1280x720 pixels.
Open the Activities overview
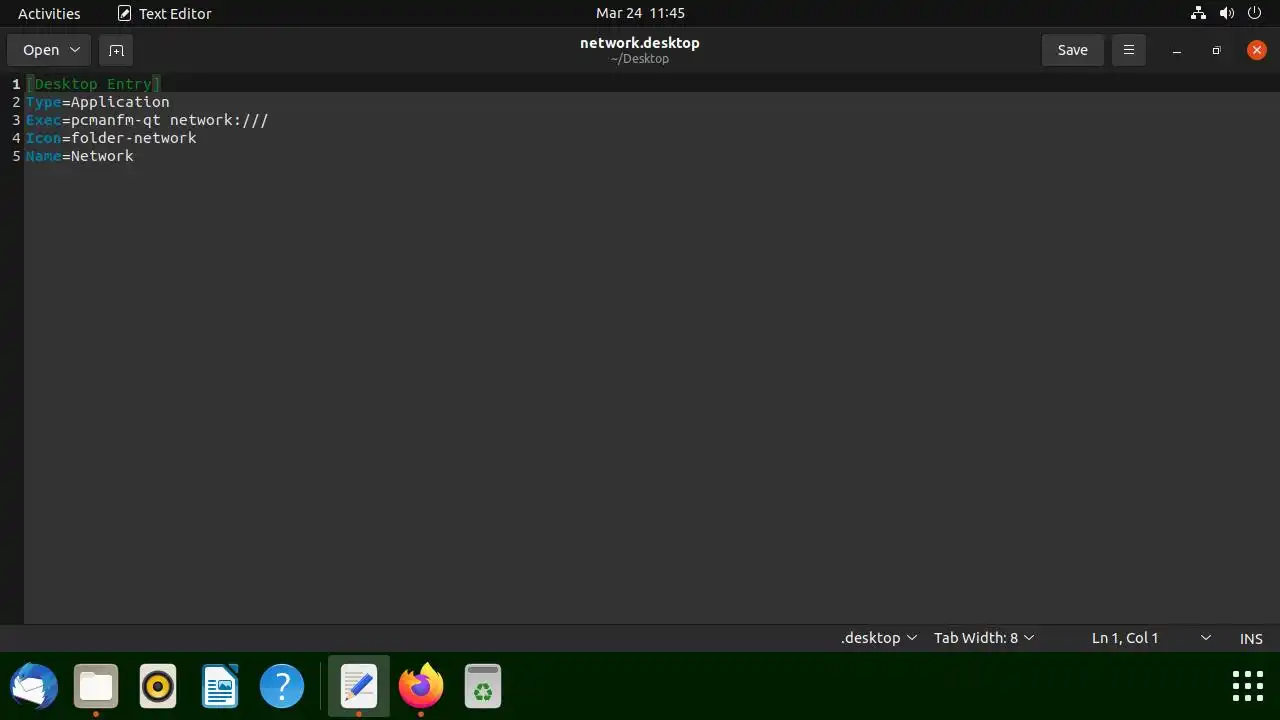(x=49, y=13)
